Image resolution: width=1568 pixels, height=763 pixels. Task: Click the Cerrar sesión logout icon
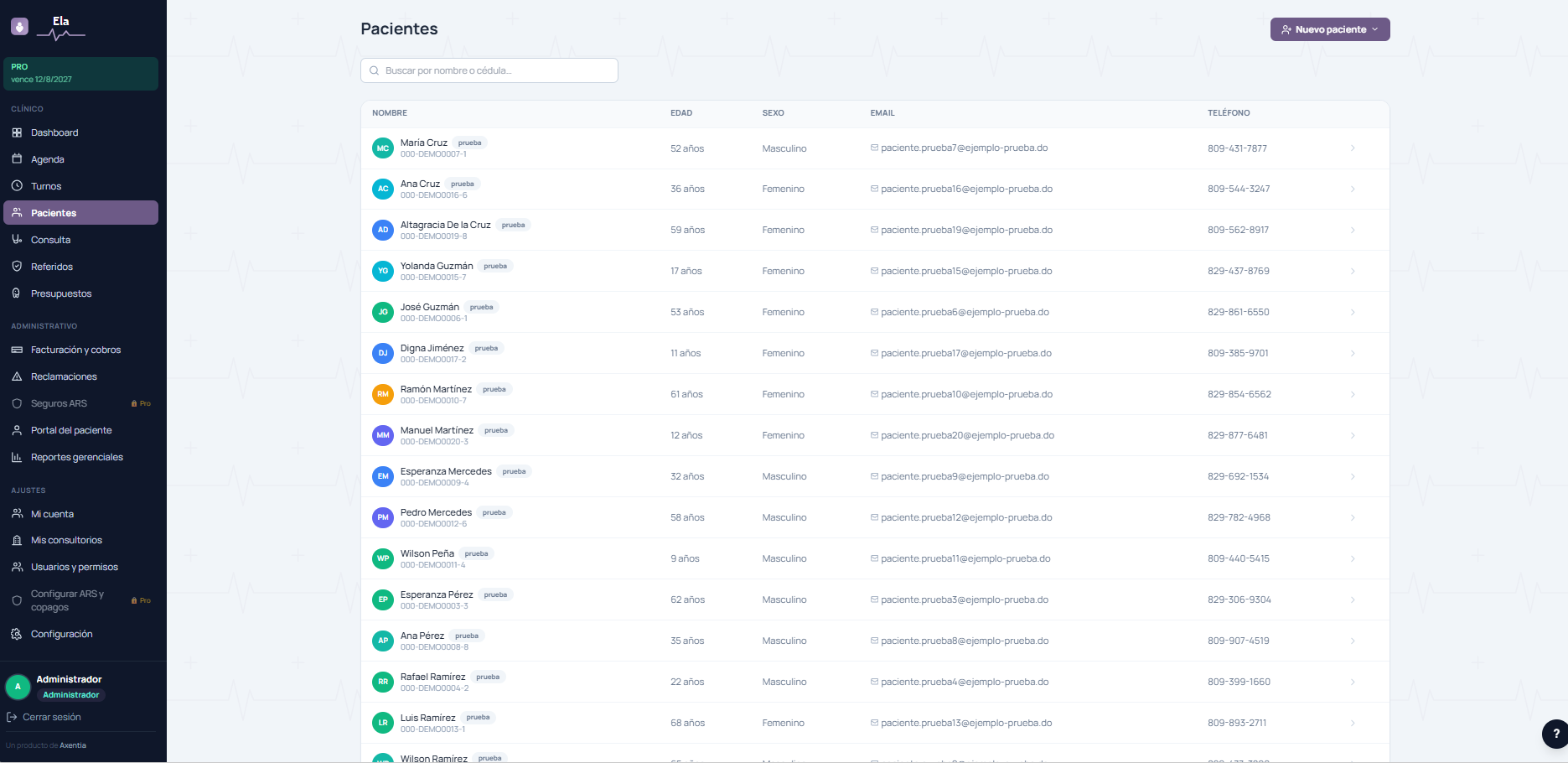click(x=12, y=717)
